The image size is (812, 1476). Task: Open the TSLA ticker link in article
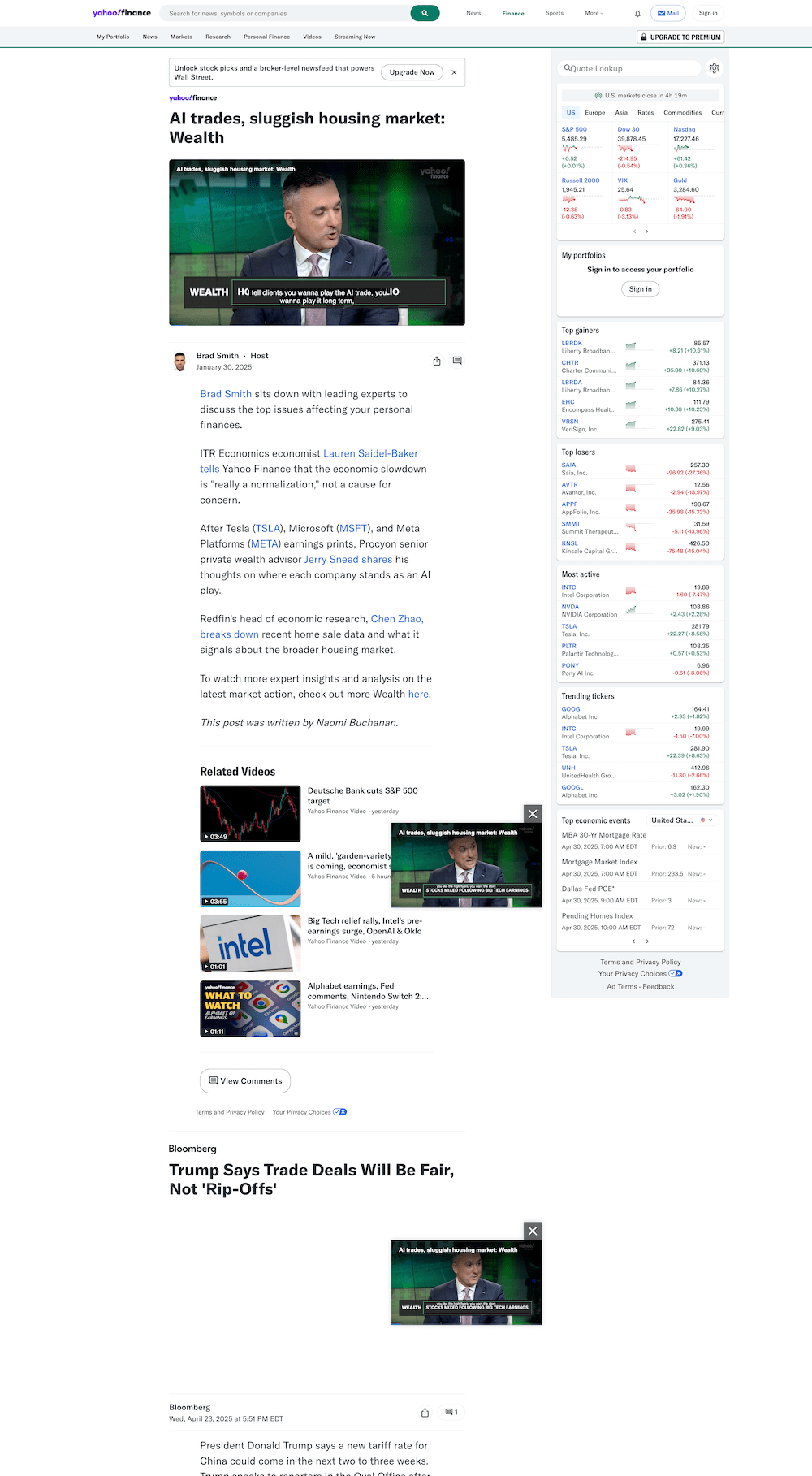(x=268, y=528)
